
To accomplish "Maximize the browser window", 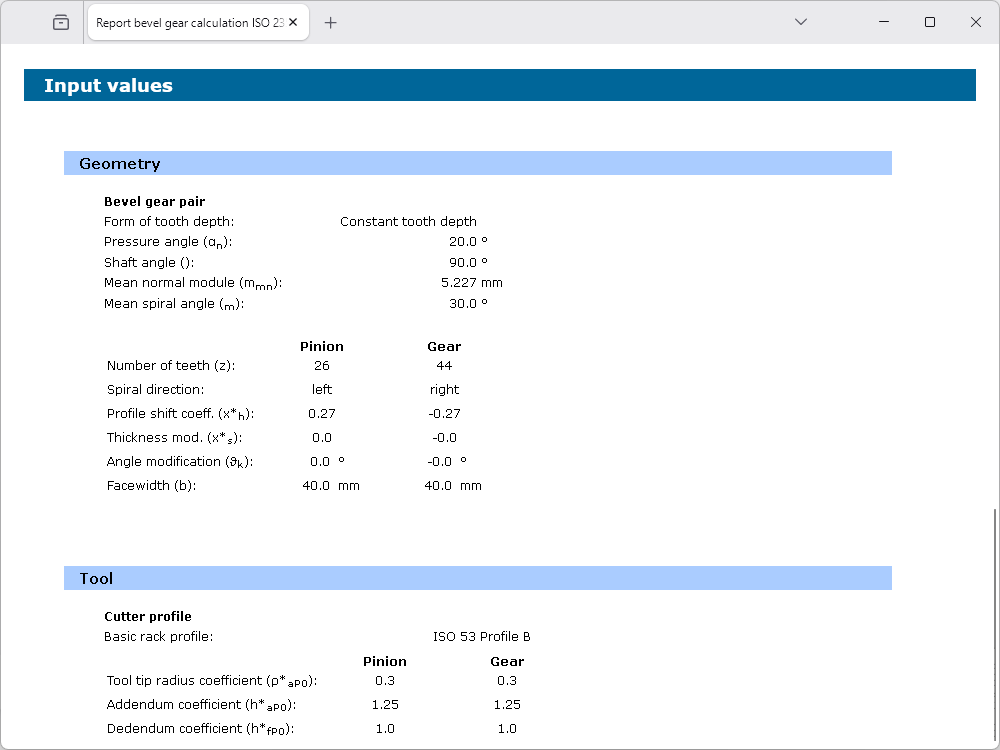I will click(x=930, y=22).
